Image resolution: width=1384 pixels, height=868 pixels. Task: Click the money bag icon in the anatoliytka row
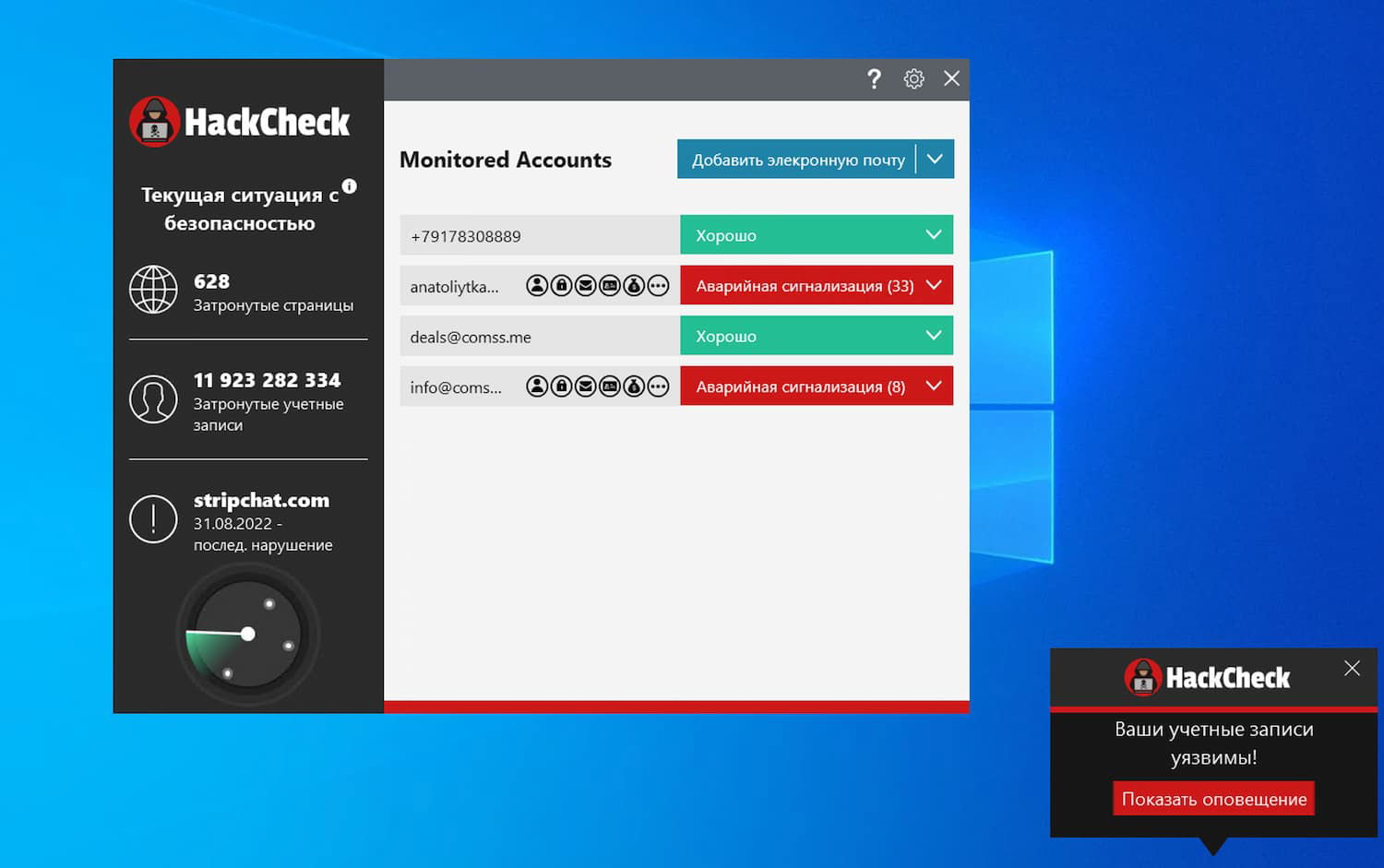coord(634,286)
